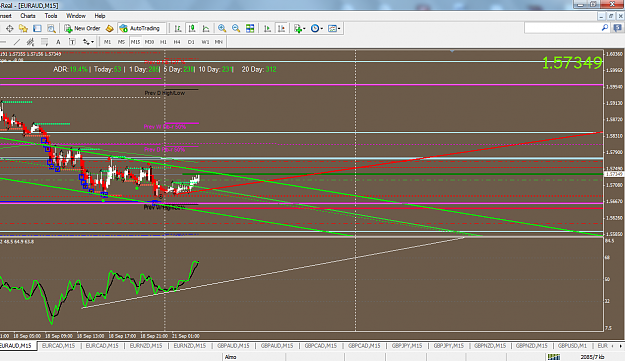Click the connection status bars icon
Image resolution: width=625 pixels, height=361 pixels.
click(x=554, y=357)
